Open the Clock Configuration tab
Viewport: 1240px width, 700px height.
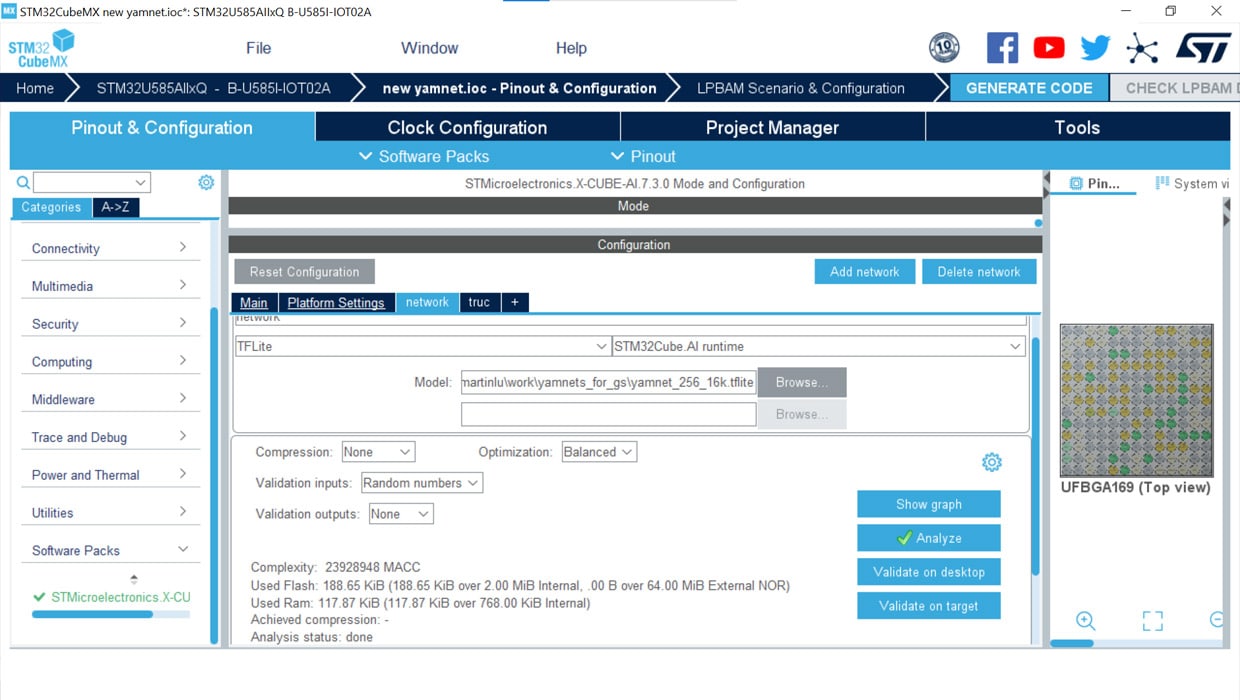[x=467, y=127]
